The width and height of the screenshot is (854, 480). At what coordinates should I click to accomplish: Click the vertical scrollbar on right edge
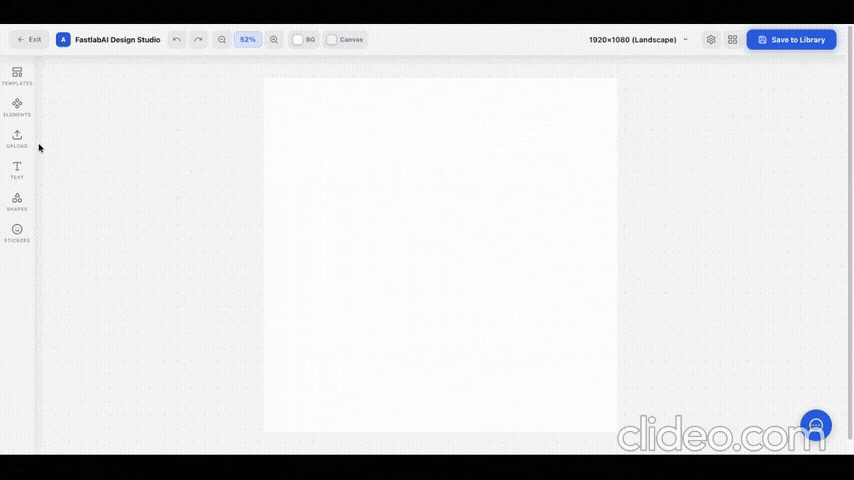pyautogui.click(x=850, y=232)
